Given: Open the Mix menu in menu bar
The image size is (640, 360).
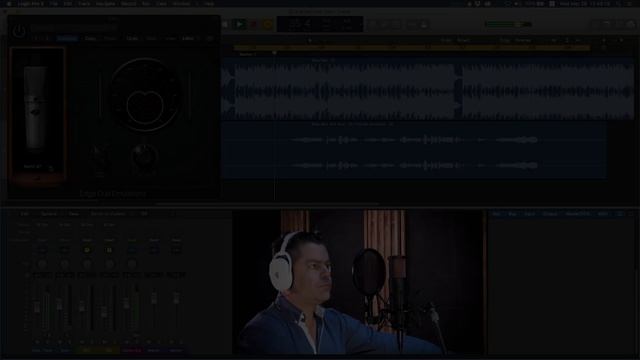Looking at the screenshot, I should coord(146,4).
